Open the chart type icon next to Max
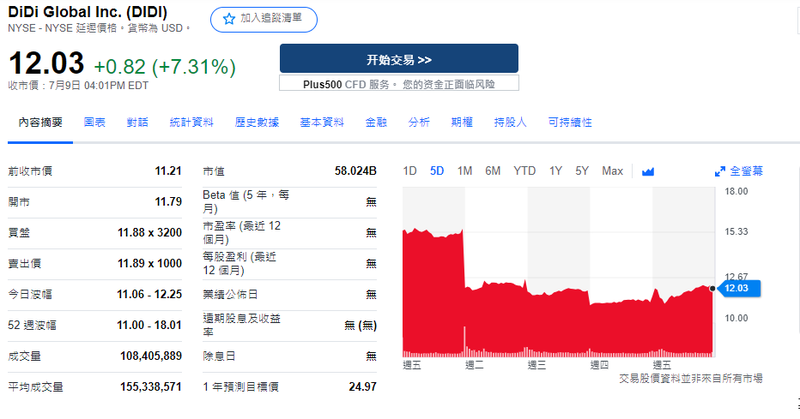Screen dimensions: 800x419 tap(648, 171)
